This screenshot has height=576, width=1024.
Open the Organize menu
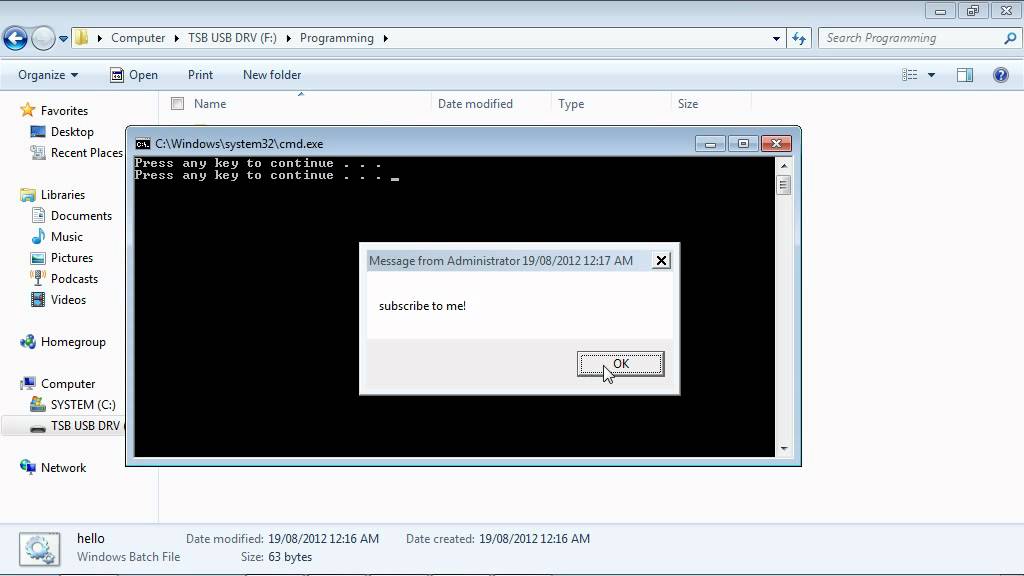point(48,75)
